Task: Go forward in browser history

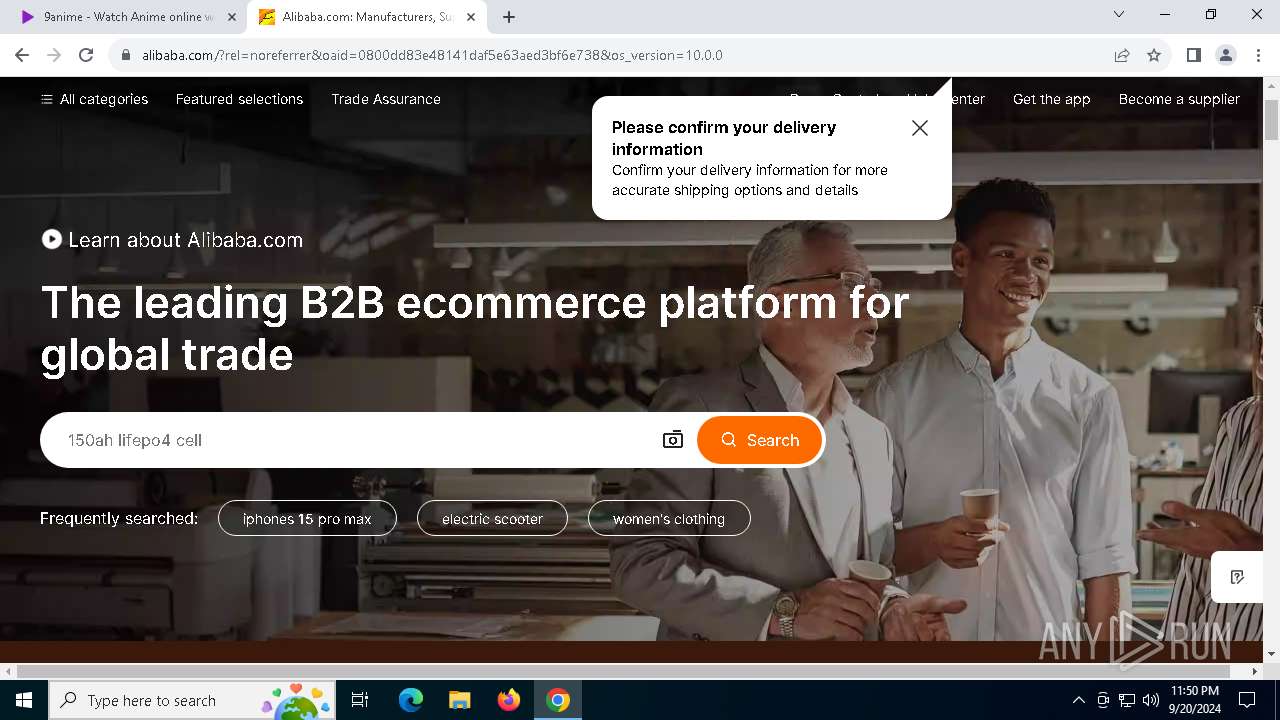Action: (x=54, y=55)
